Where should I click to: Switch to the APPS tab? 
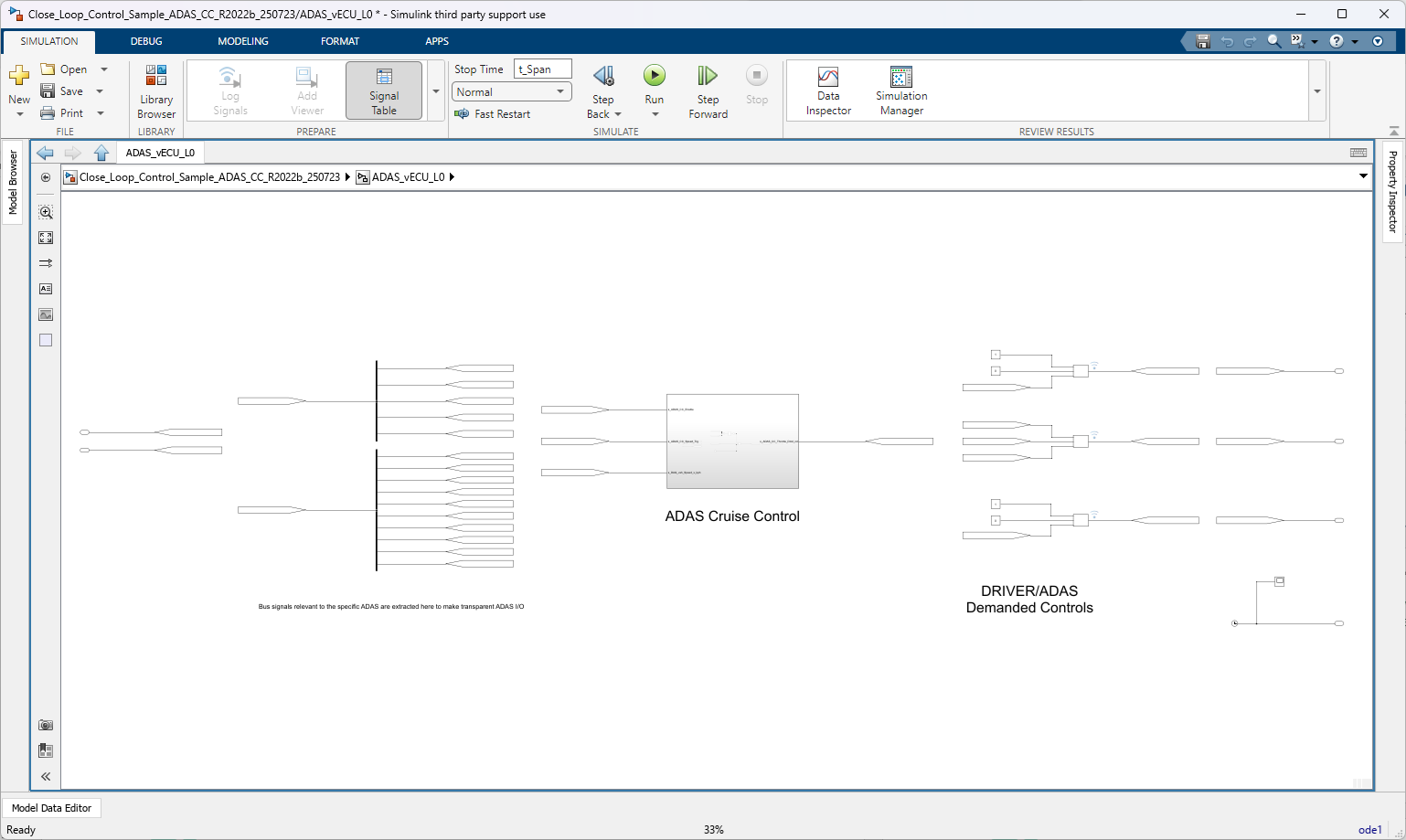click(437, 41)
